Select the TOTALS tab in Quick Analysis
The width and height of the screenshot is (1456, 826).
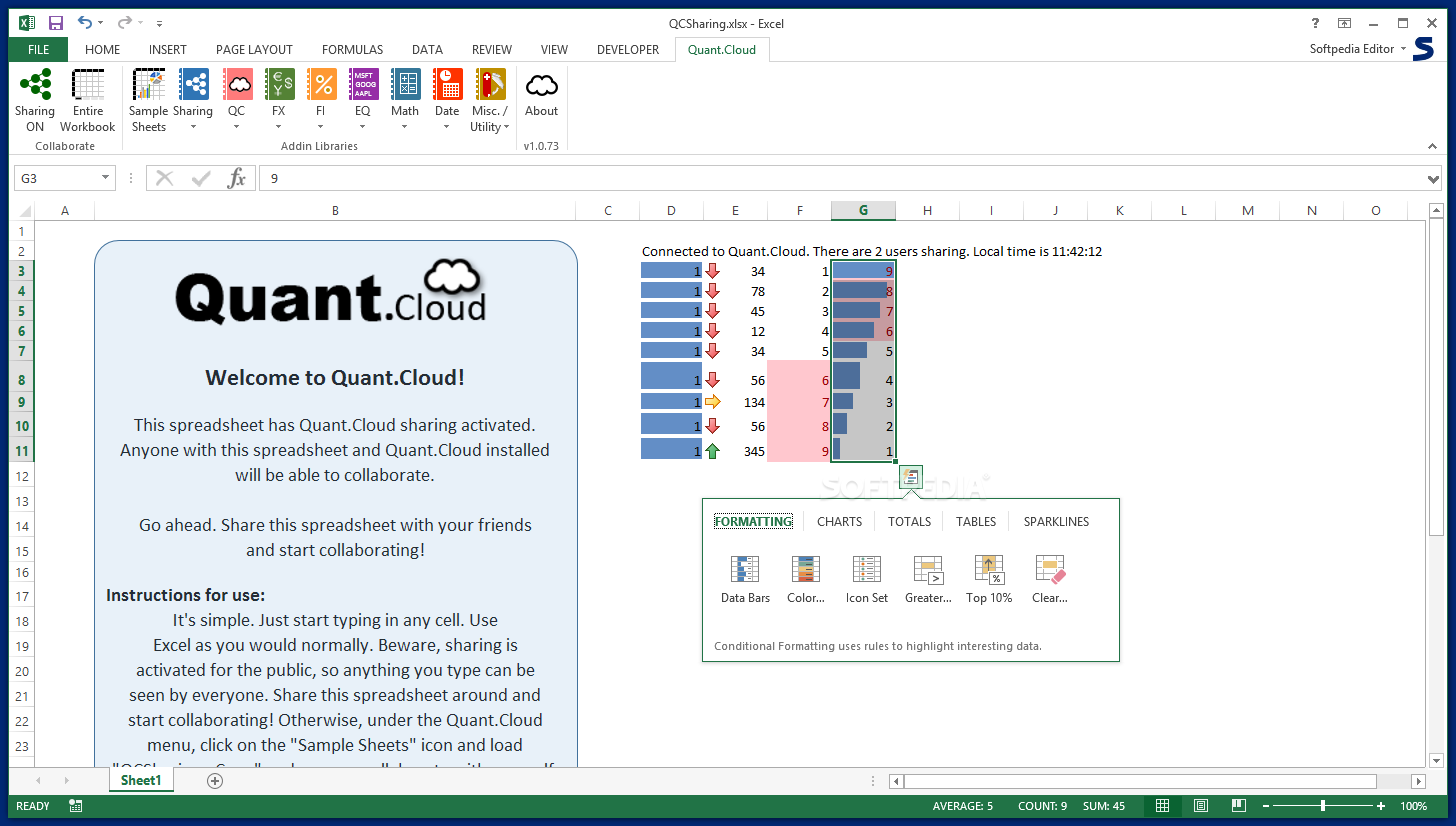(909, 521)
